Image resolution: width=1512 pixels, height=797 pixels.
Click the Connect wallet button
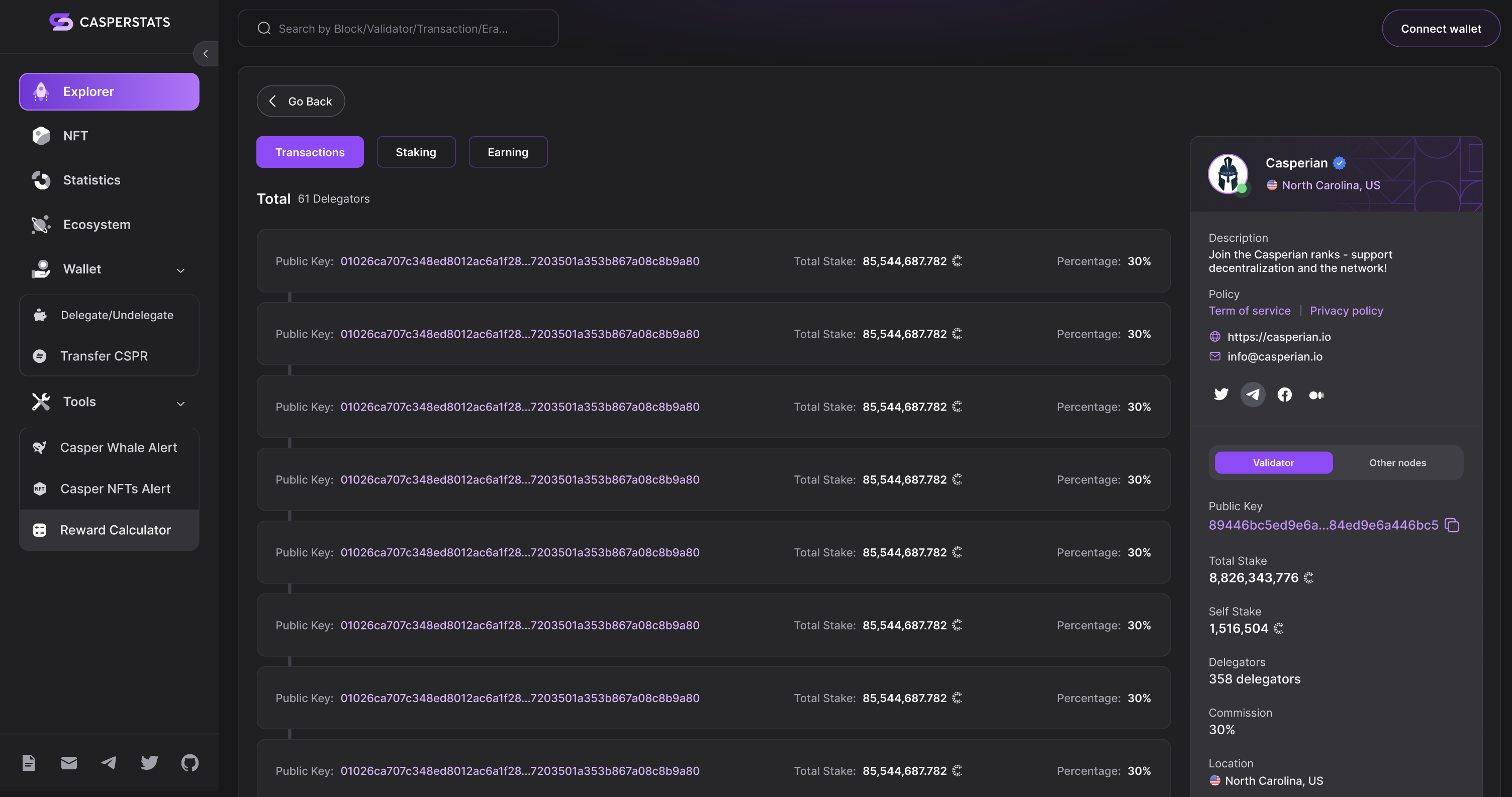(x=1441, y=28)
